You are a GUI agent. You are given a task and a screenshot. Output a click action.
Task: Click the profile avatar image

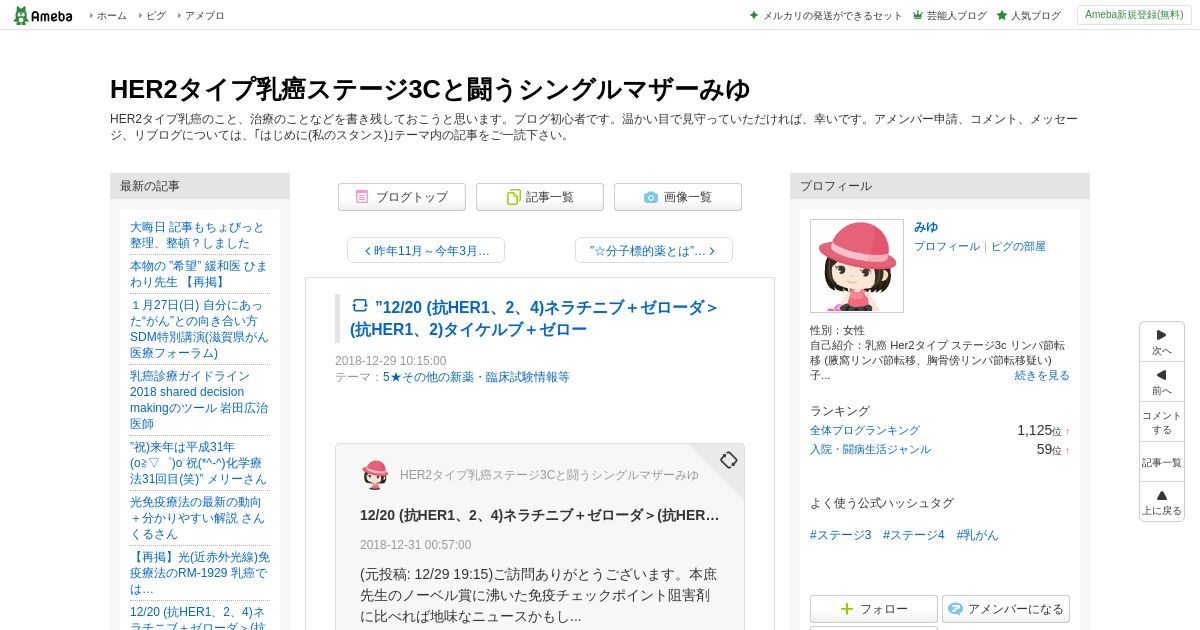click(x=857, y=266)
